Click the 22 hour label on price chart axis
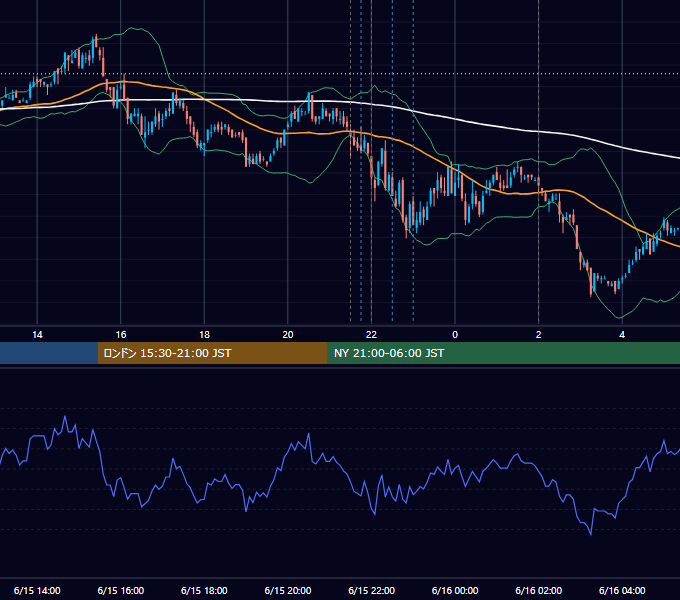Image resolution: width=680 pixels, height=600 pixels. coord(371,335)
